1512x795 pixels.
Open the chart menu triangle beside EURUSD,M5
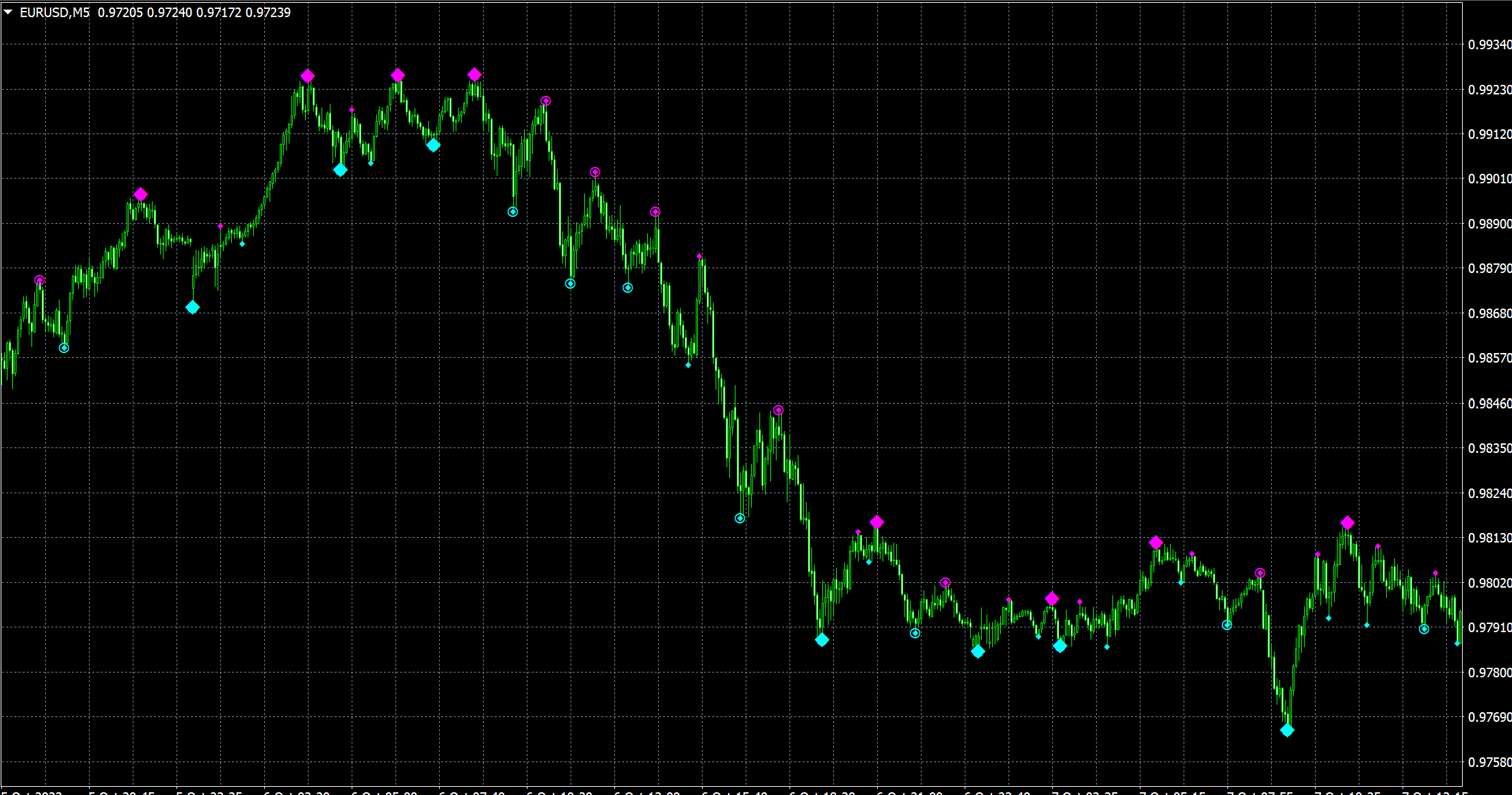pyautogui.click(x=8, y=12)
